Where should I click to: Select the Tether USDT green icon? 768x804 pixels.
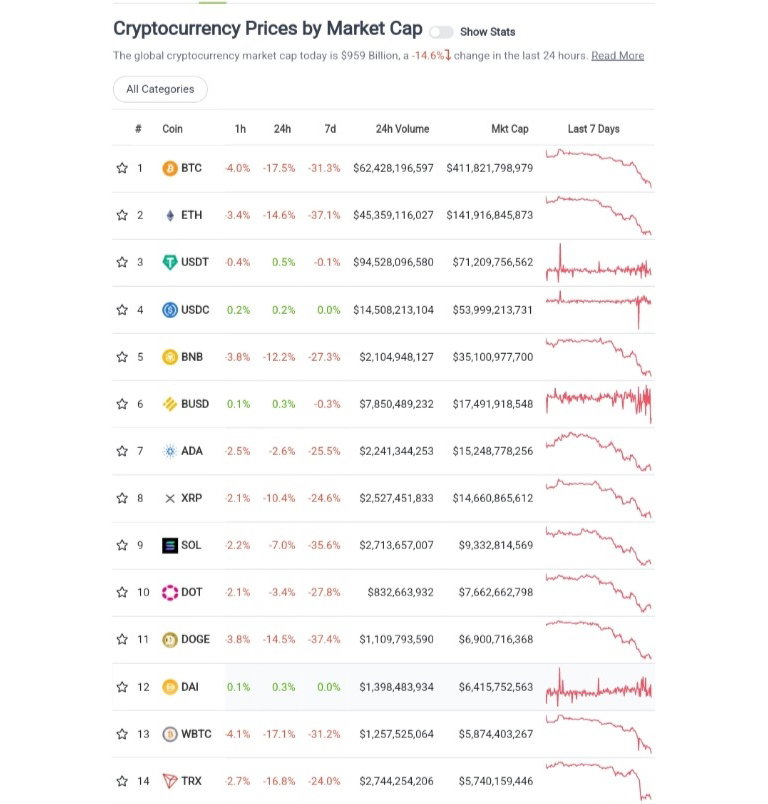tap(170, 263)
